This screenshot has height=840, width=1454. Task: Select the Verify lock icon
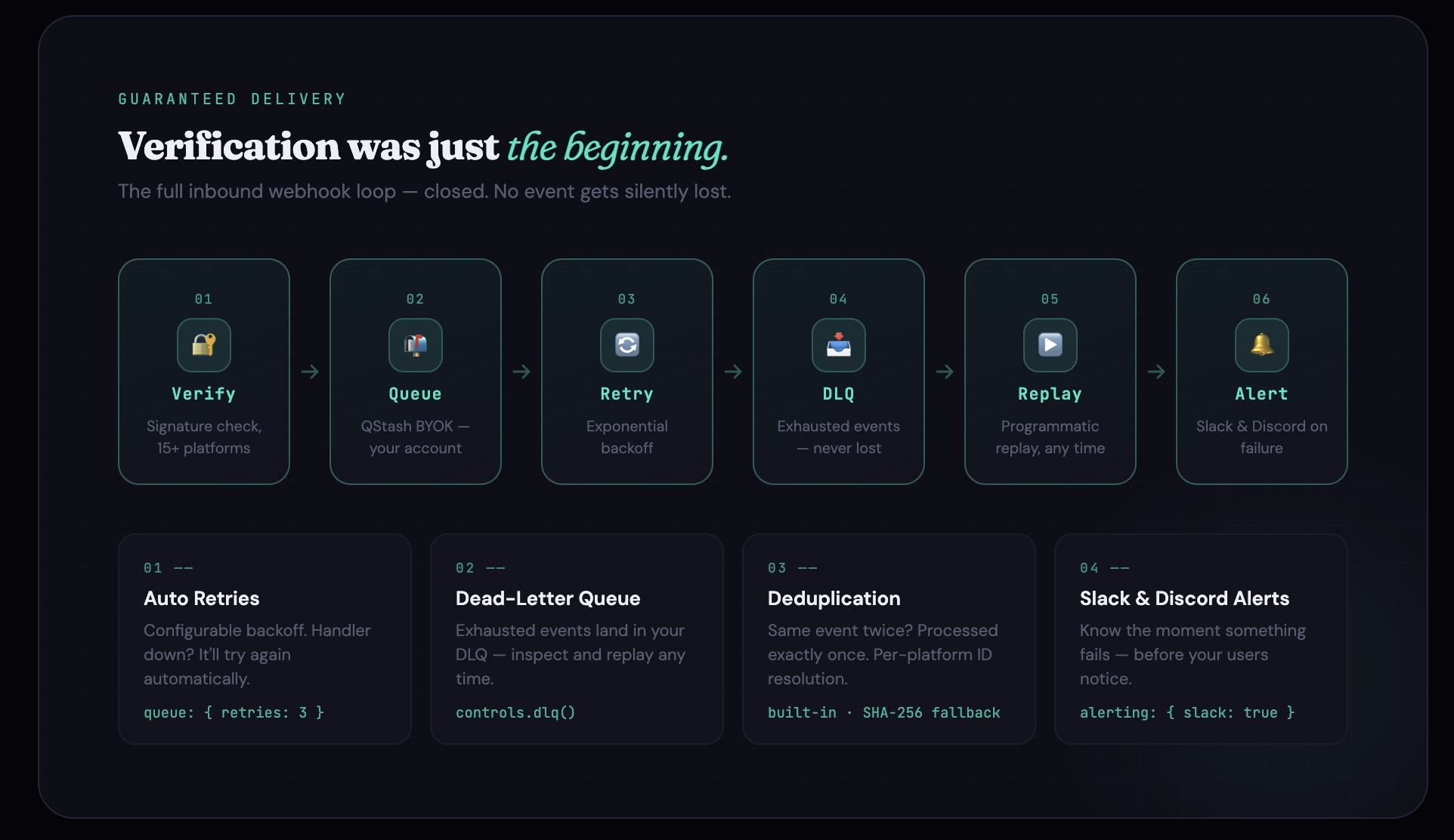[203, 345]
